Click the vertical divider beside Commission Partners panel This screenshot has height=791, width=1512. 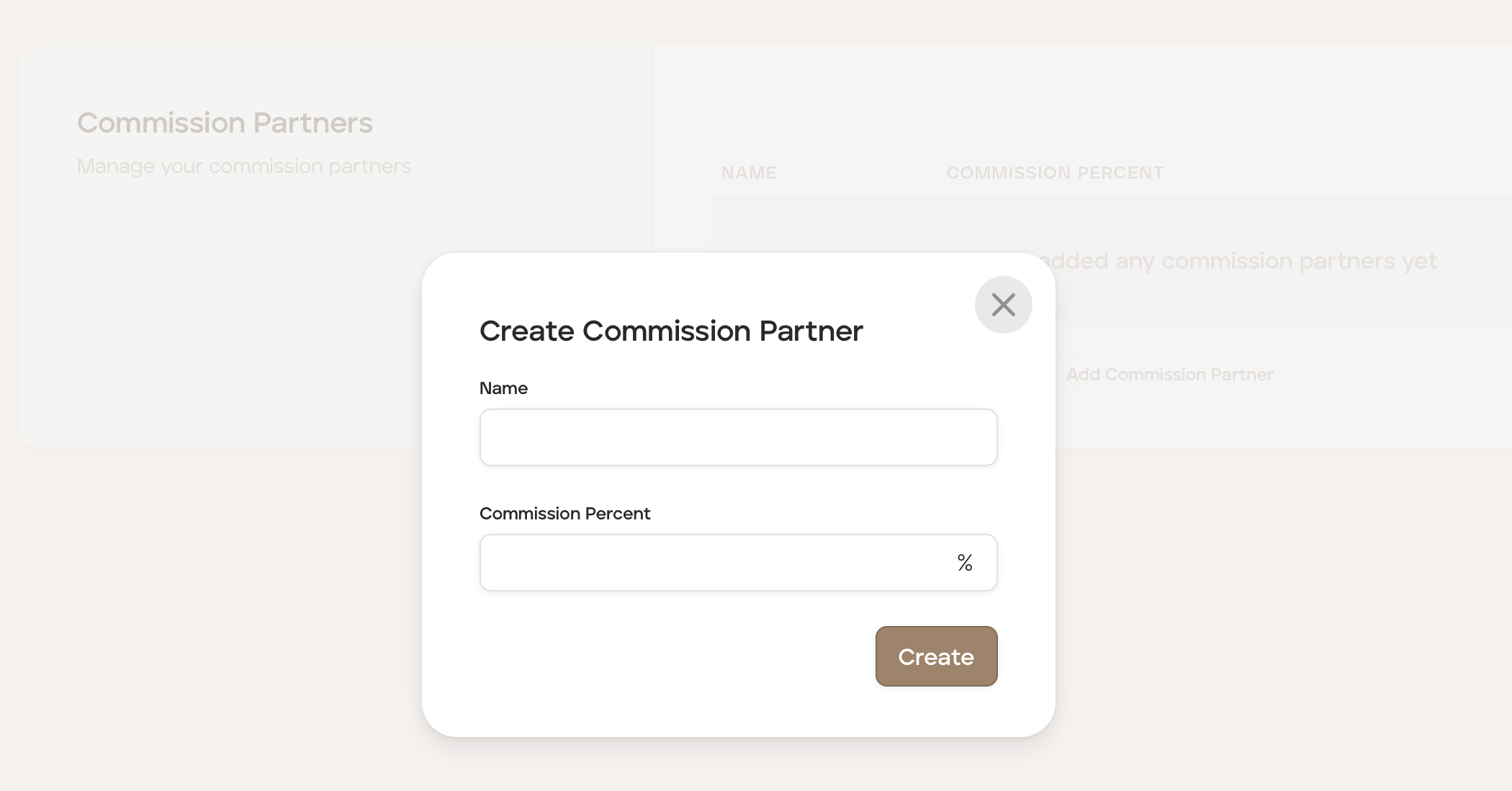click(652, 144)
